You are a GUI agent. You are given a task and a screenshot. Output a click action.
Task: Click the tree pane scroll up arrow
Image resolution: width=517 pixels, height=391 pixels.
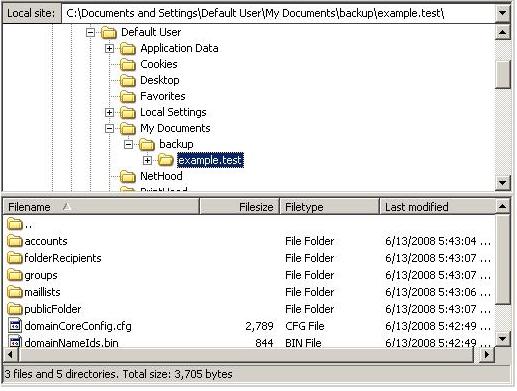[502, 32]
